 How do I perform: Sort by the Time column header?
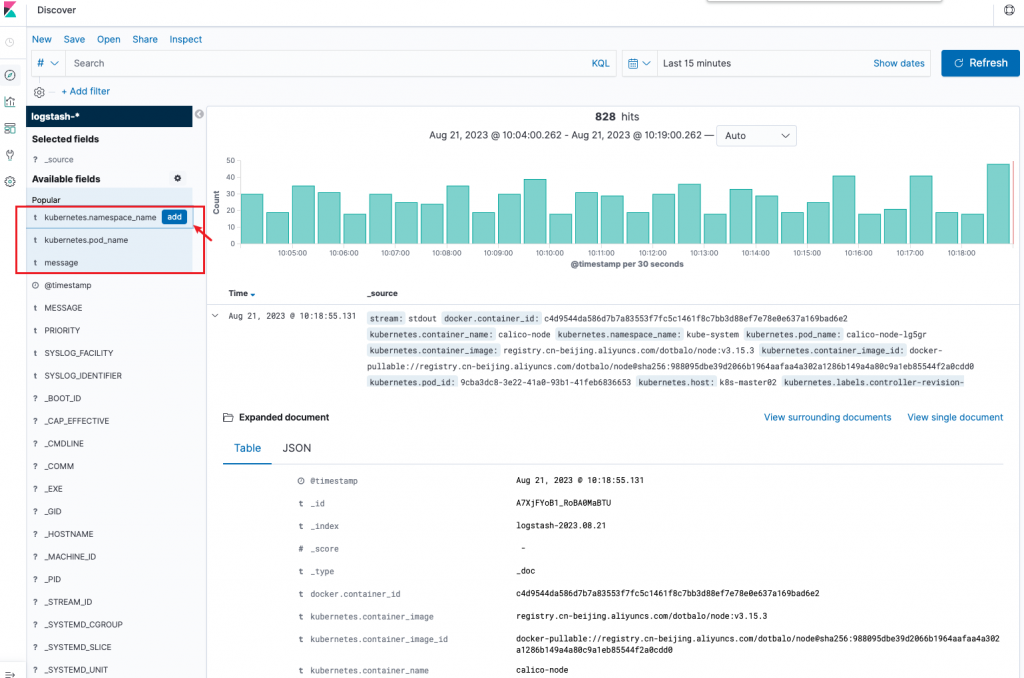pos(242,294)
